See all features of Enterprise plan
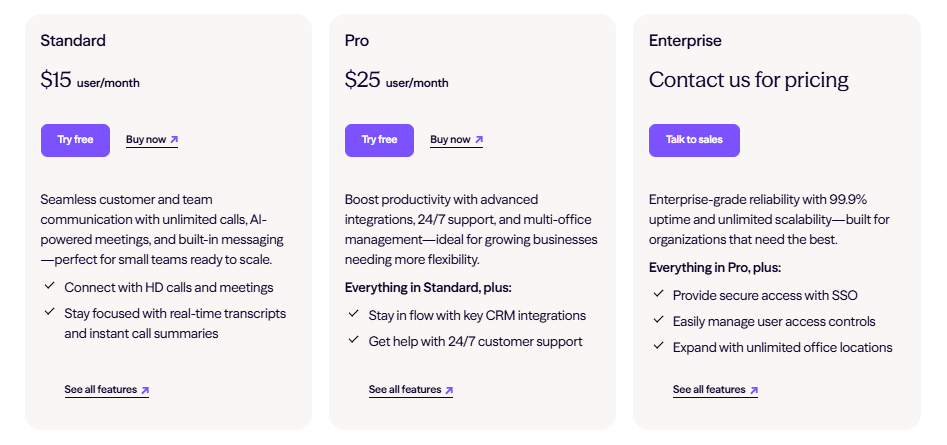This screenshot has height=445, width=947. point(709,389)
